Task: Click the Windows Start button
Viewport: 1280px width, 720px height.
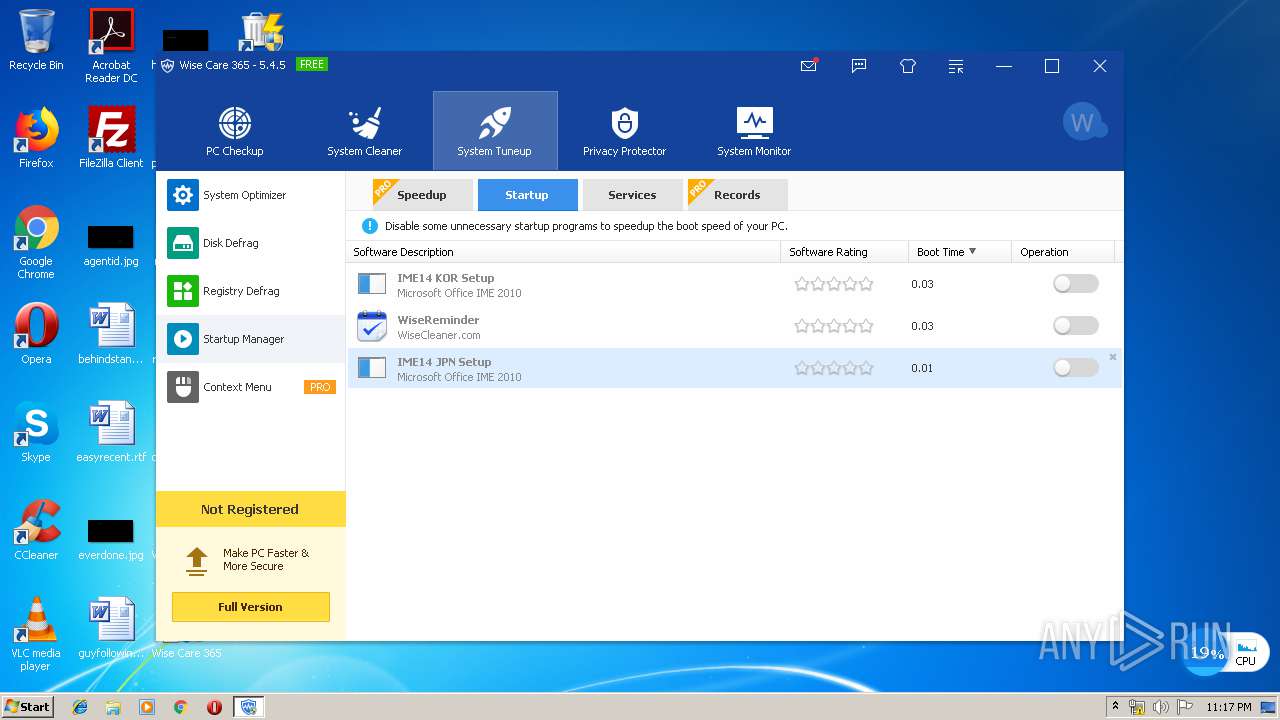Action: point(27,706)
